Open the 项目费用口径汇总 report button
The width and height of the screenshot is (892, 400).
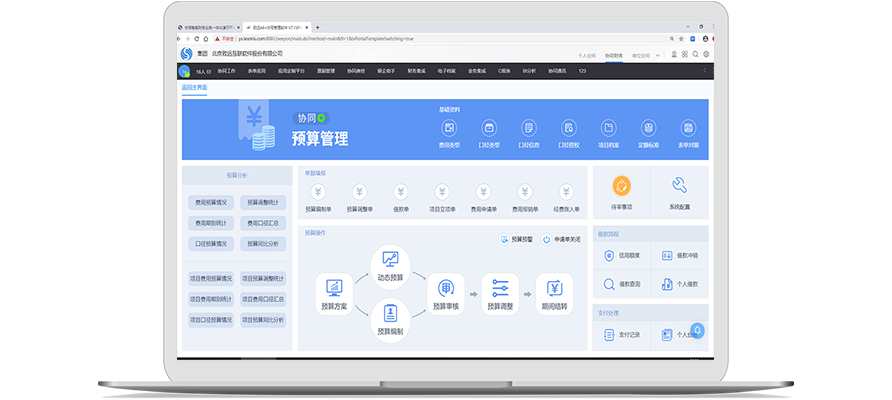pyautogui.click(x=263, y=299)
